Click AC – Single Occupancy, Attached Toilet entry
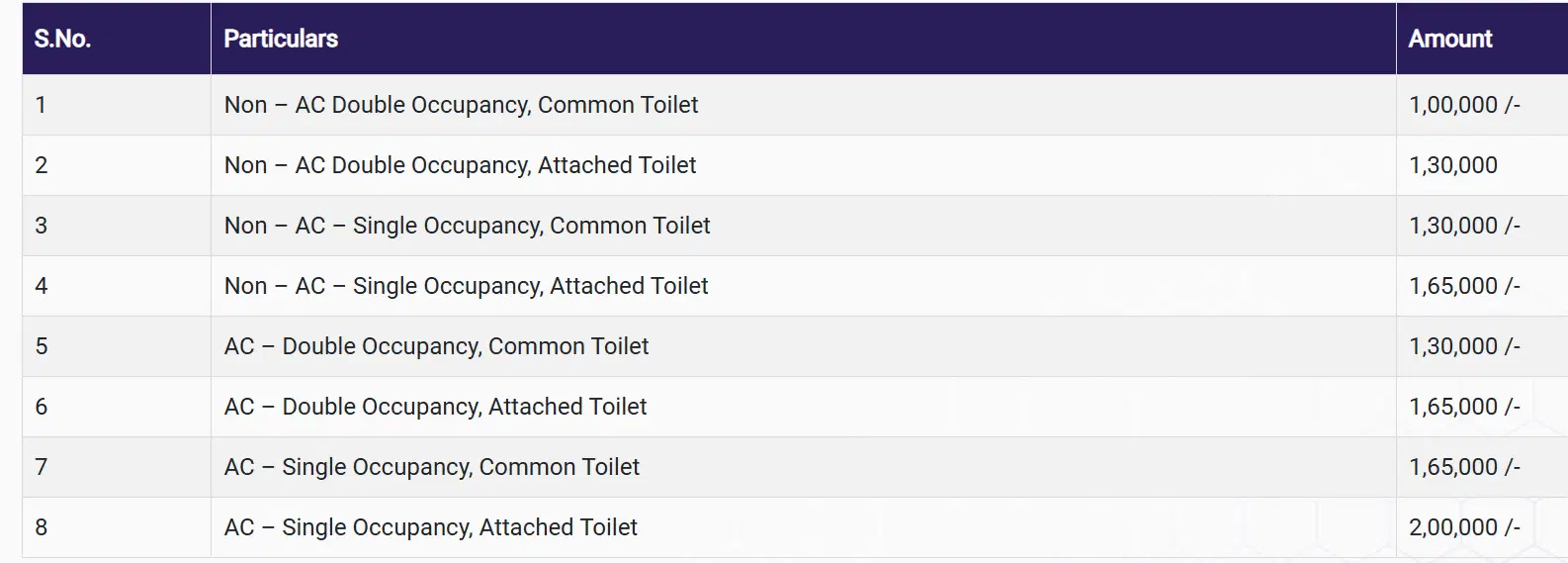 point(430,527)
